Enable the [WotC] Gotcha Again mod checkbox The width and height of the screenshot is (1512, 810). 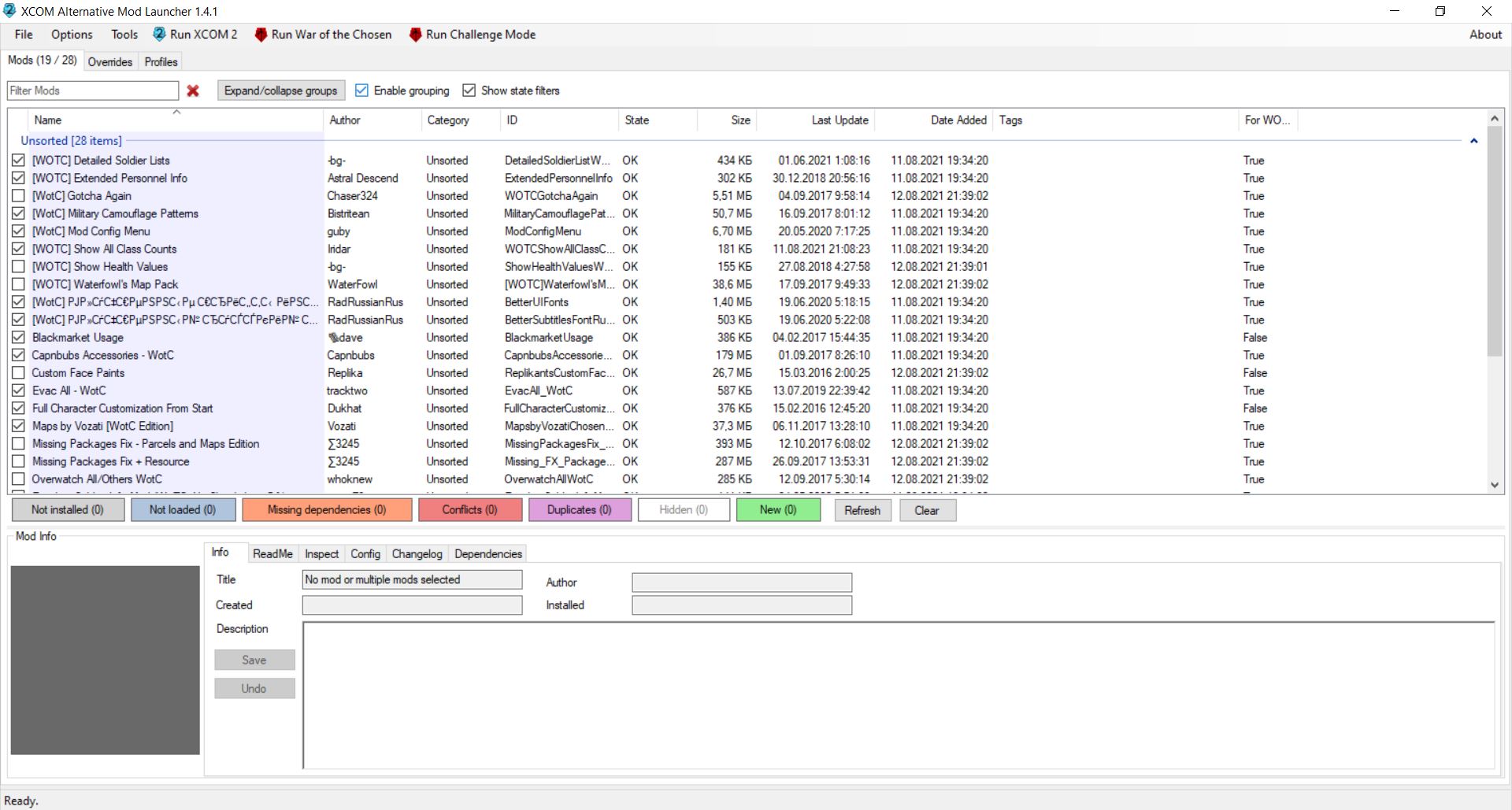tap(18, 195)
